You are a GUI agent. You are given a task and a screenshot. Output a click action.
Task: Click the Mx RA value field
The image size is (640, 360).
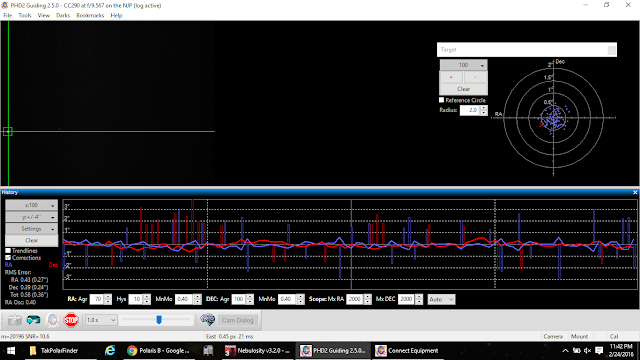pyautogui.click(x=355, y=299)
